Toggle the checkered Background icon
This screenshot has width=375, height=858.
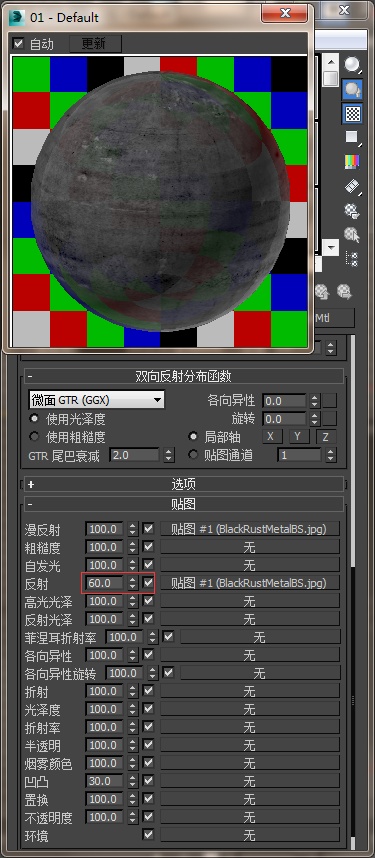(x=353, y=113)
